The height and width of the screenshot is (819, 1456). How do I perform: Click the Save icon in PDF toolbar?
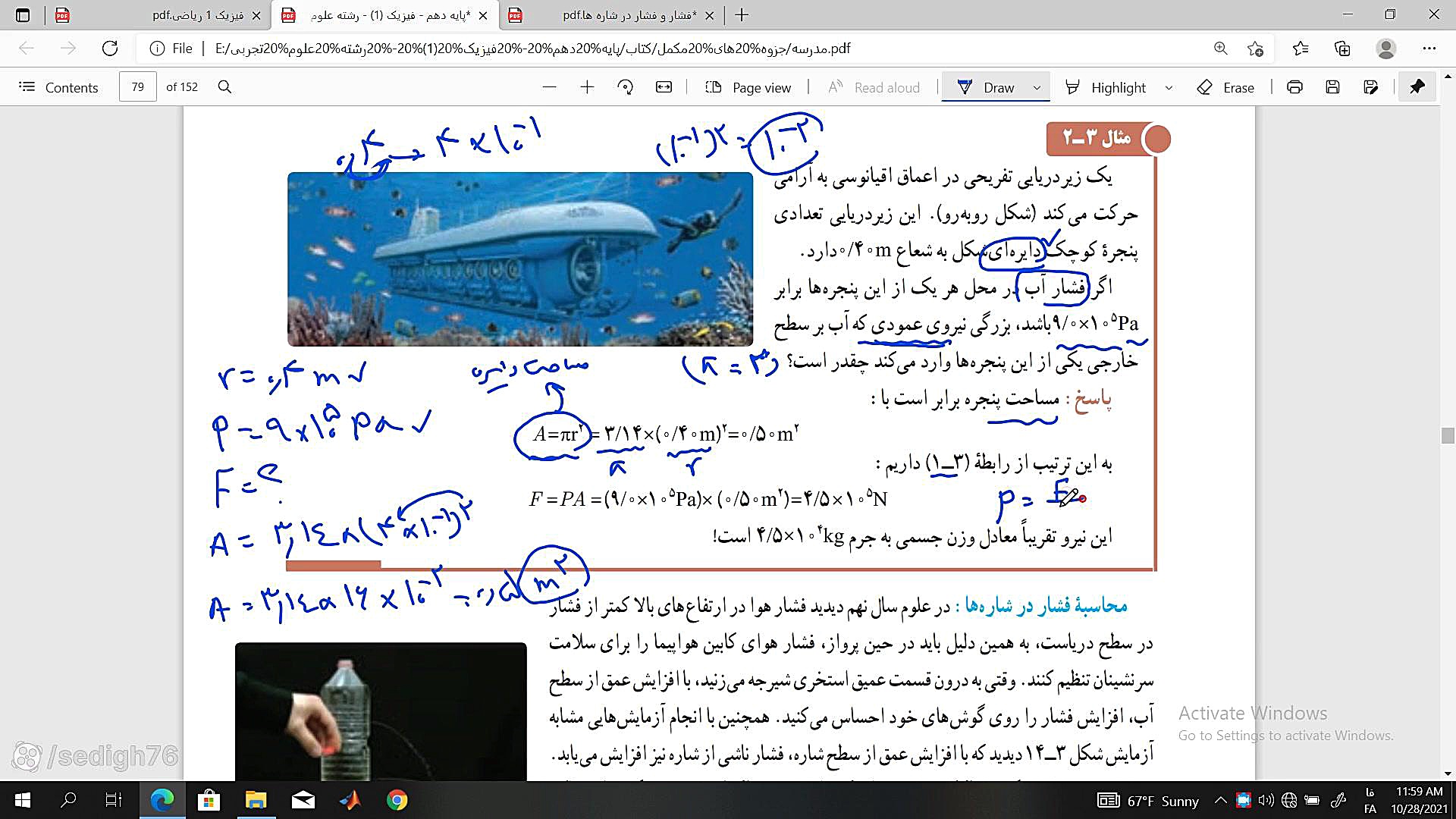[1332, 87]
